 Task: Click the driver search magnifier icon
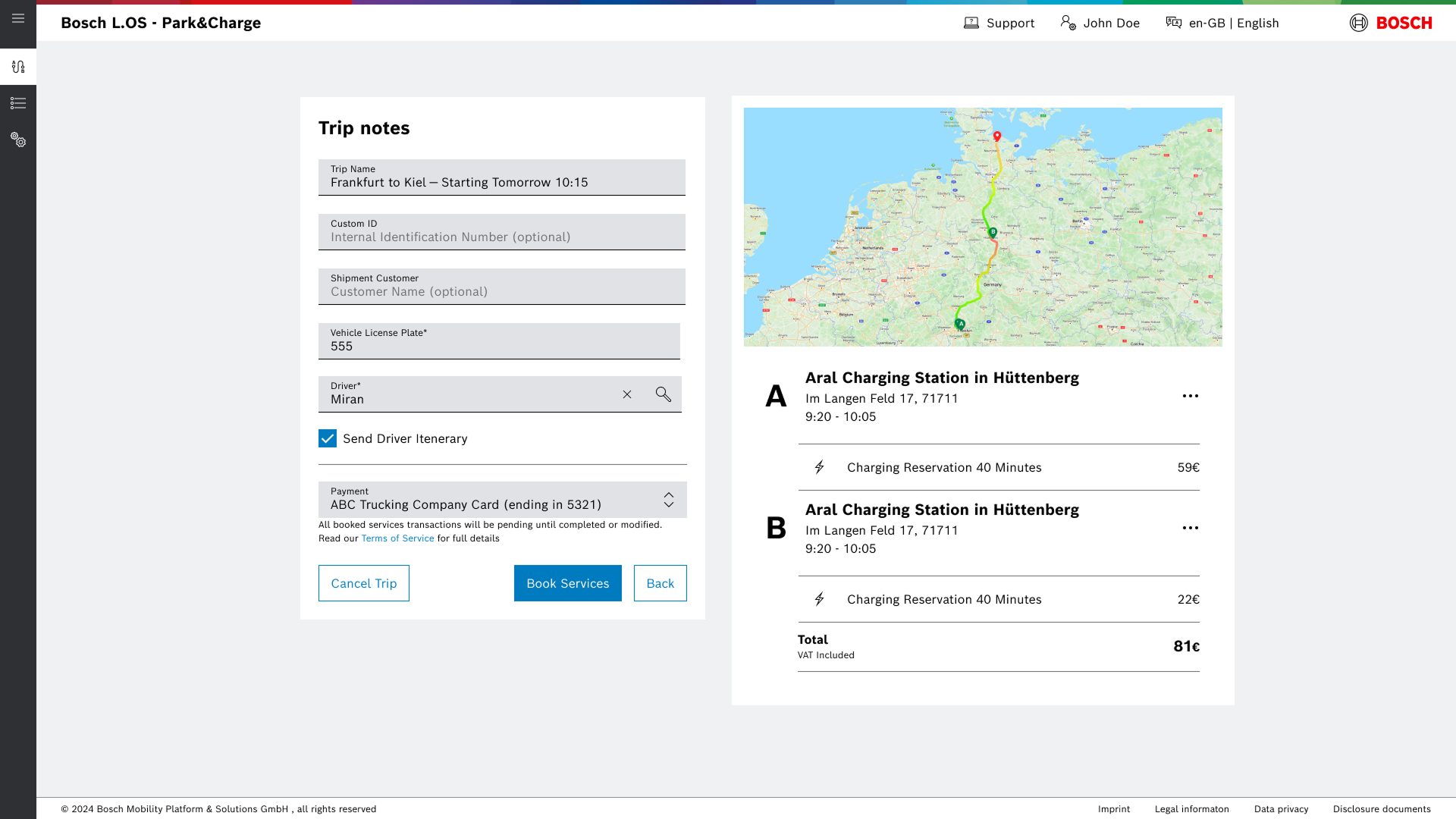(x=664, y=394)
